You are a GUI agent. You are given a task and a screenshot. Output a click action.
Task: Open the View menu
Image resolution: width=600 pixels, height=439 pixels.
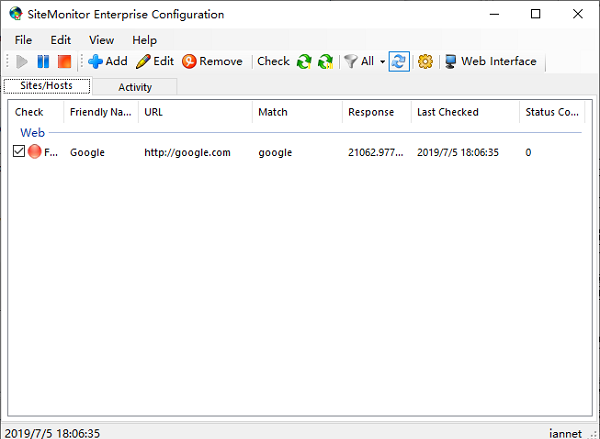pyautogui.click(x=101, y=40)
